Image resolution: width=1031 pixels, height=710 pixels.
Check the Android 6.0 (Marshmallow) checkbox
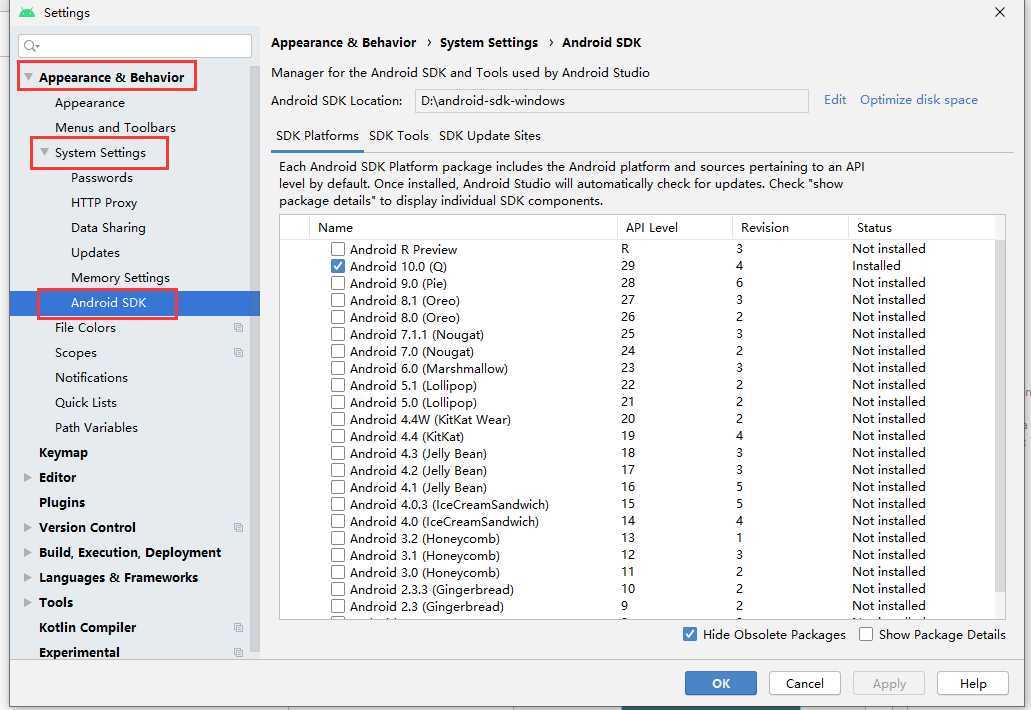click(338, 368)
